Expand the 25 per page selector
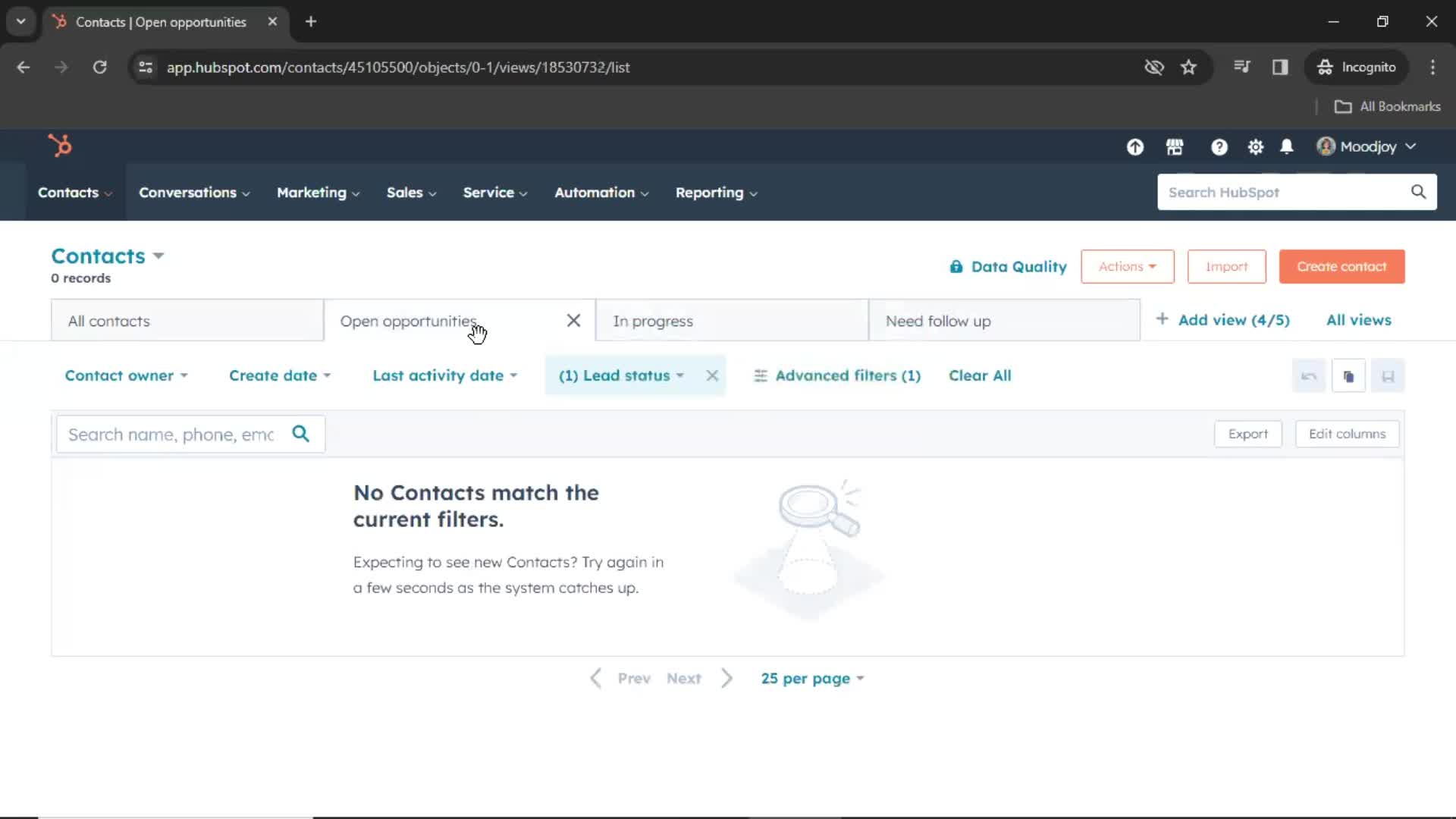The image size is (1456, 819). pos(811,678)
